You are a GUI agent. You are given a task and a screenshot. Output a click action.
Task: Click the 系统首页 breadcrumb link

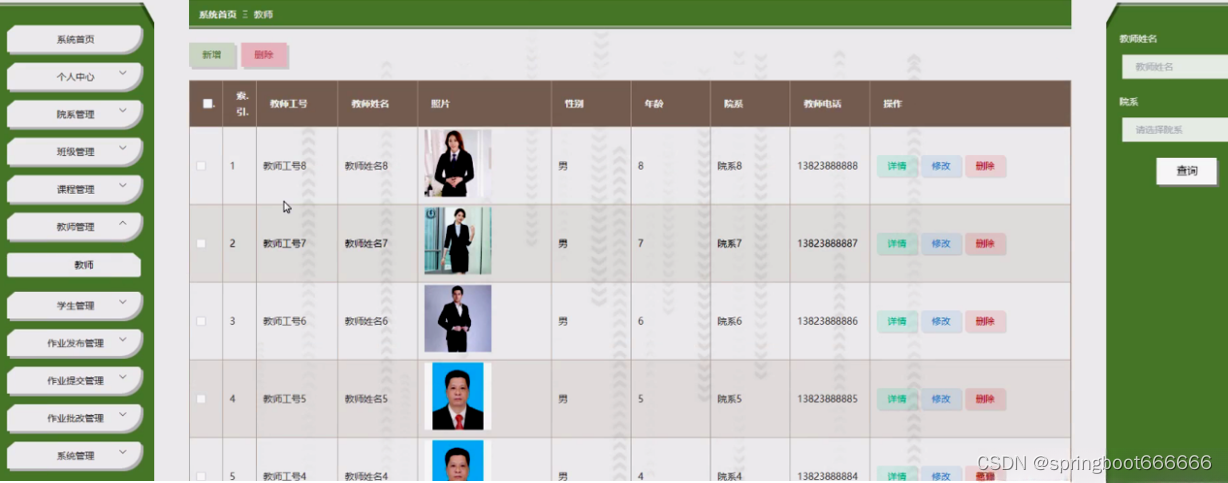click(x=217, y=14)
